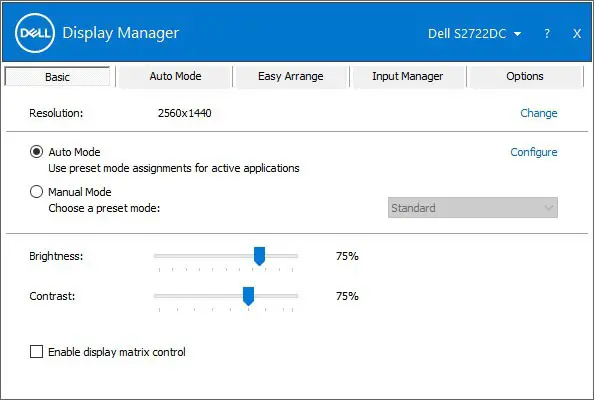Expand the Standard preset mode dropdown
Image resolution: width=595 pixels, height=401 pixels.
(x=473, y=208)
